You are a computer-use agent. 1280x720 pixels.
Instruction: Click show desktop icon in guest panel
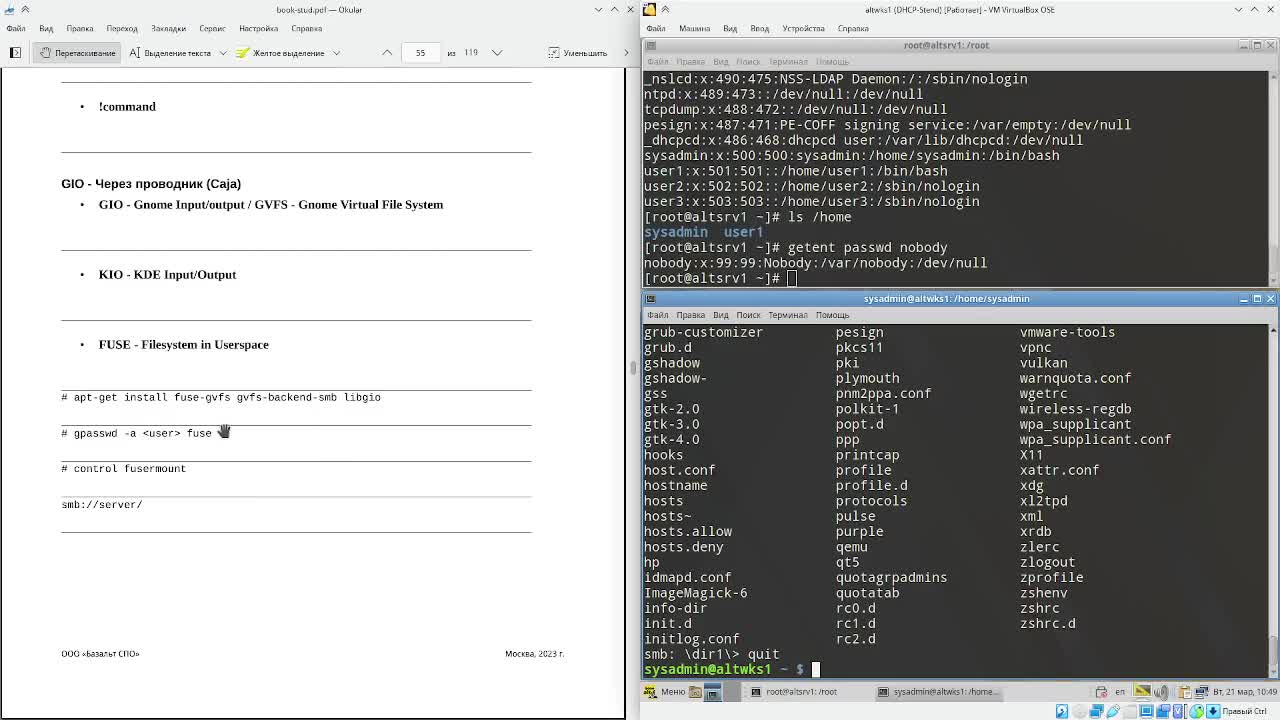pos(712,691)
